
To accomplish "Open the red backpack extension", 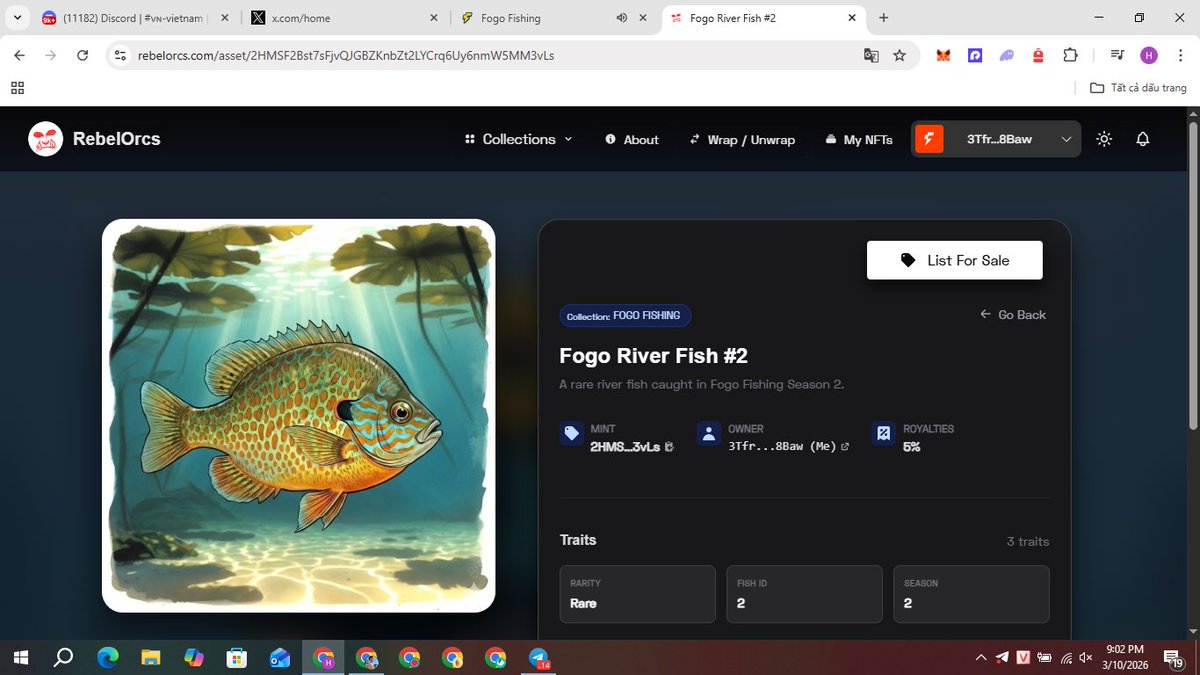I will (1038, 56).
